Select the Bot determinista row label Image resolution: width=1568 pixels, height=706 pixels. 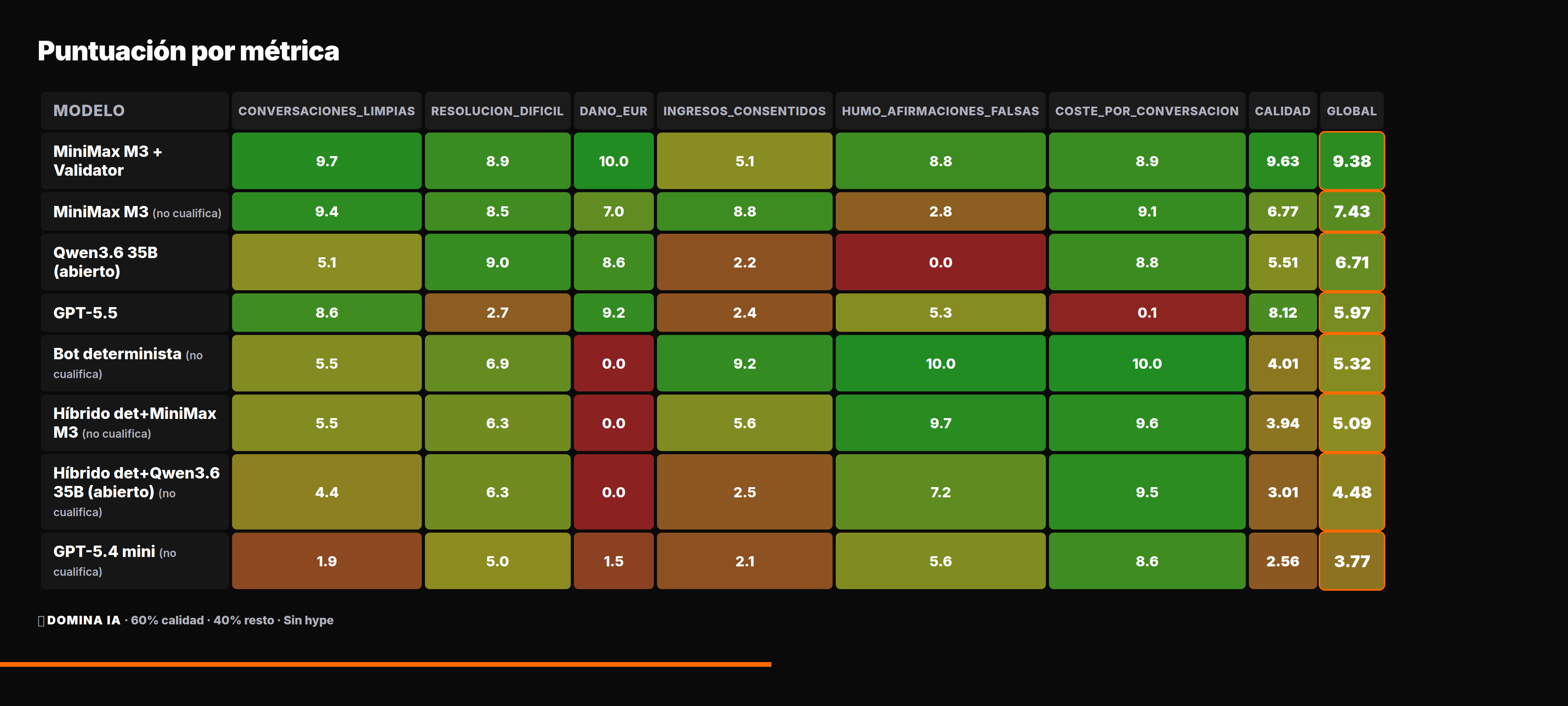pos(134,363)
